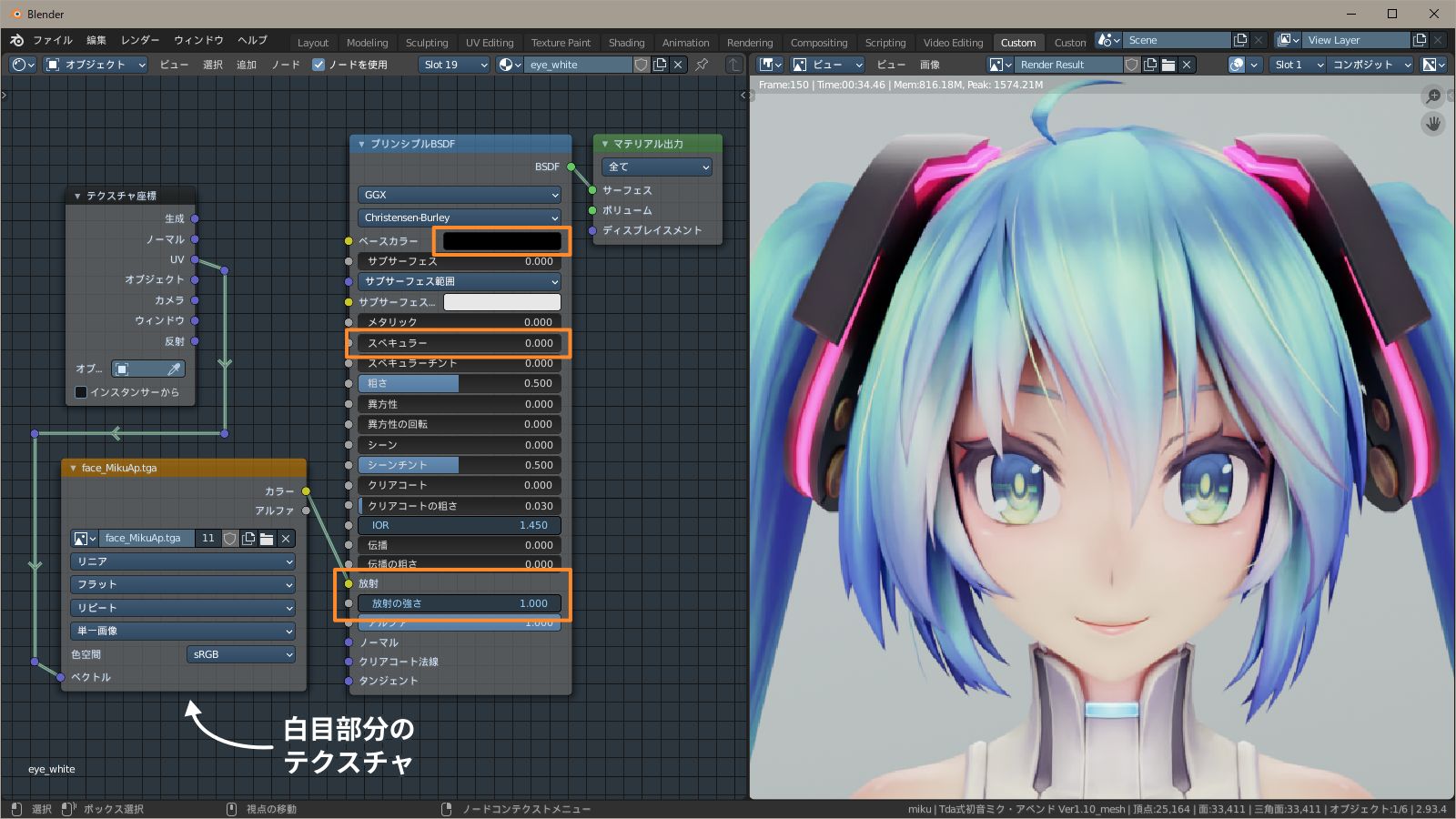Open image editor type selector icon
This screenshot has width=1456, height=819.
point(770,65)
